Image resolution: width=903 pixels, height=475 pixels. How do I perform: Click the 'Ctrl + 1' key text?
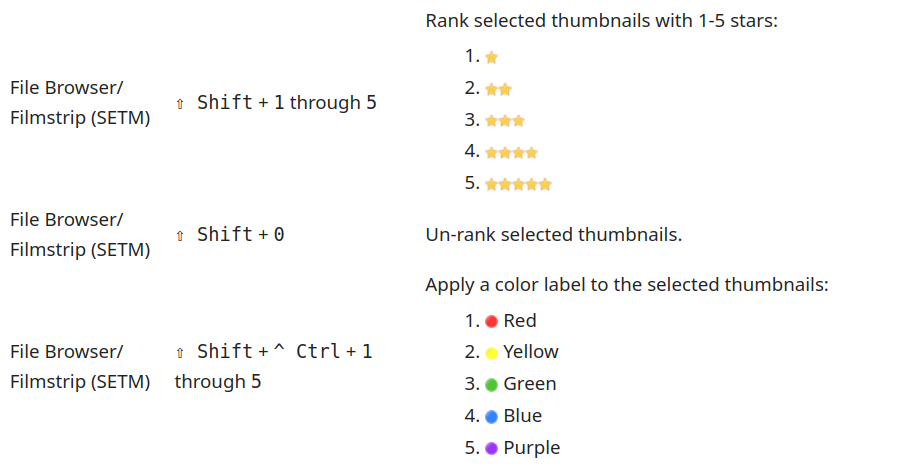tap(334, 352)
